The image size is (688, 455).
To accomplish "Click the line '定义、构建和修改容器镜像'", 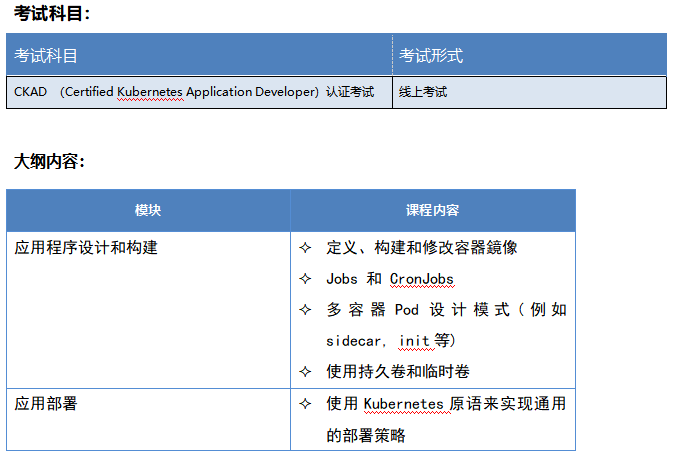I will click(422, 247).
